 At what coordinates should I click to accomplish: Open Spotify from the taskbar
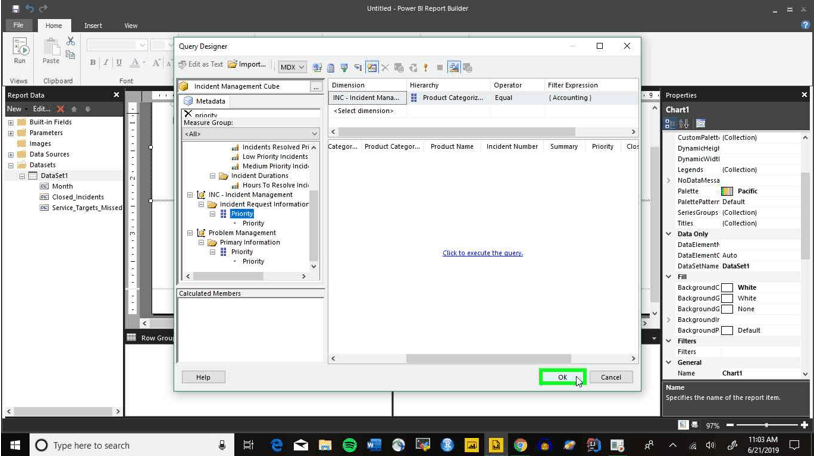(349, 445)
